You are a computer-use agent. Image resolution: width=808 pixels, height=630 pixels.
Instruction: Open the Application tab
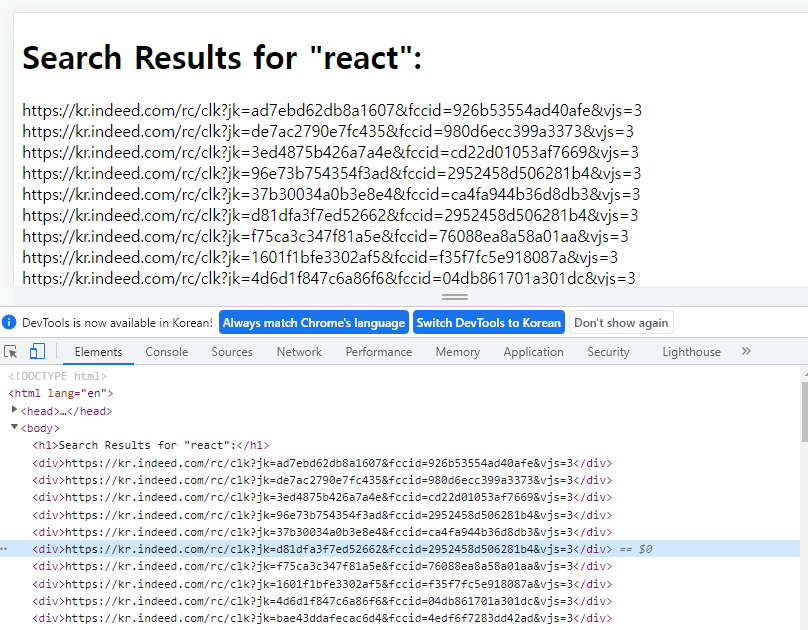tap(533, 352)
